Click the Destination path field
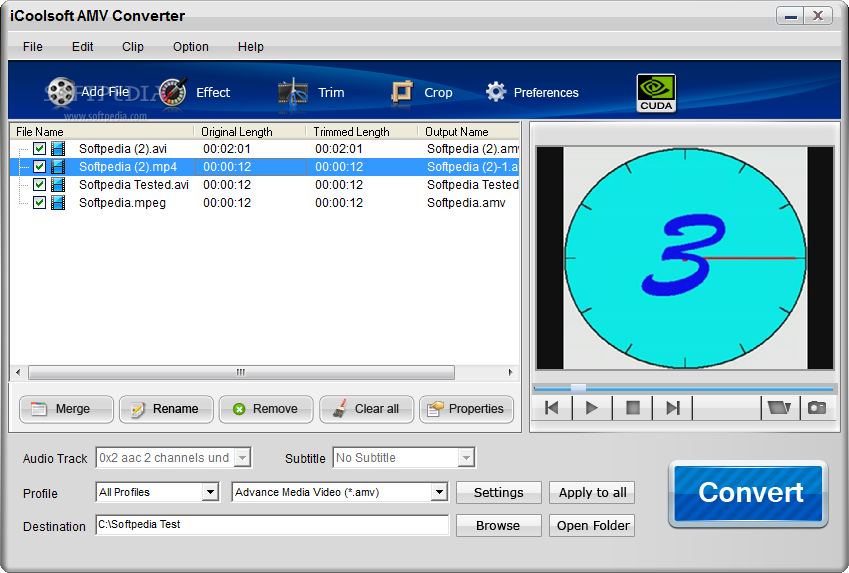849x573 pixels. (x=272, y=525)
